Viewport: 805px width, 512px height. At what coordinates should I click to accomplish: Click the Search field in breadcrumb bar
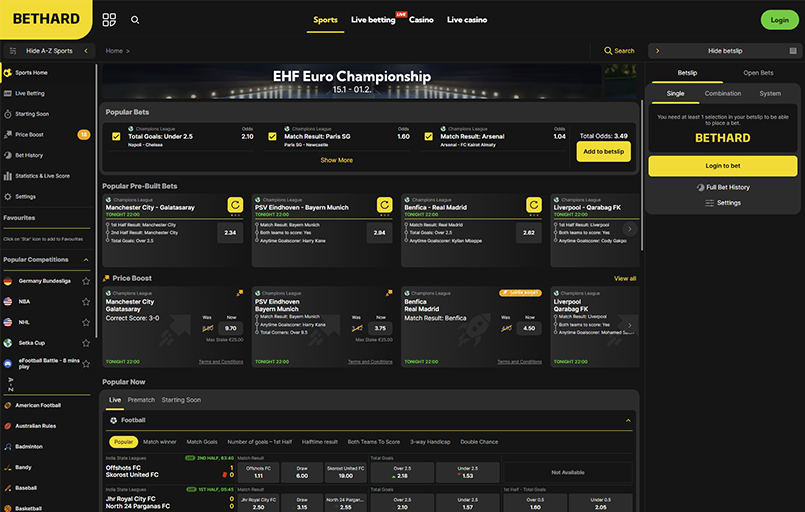click(619, 51)
